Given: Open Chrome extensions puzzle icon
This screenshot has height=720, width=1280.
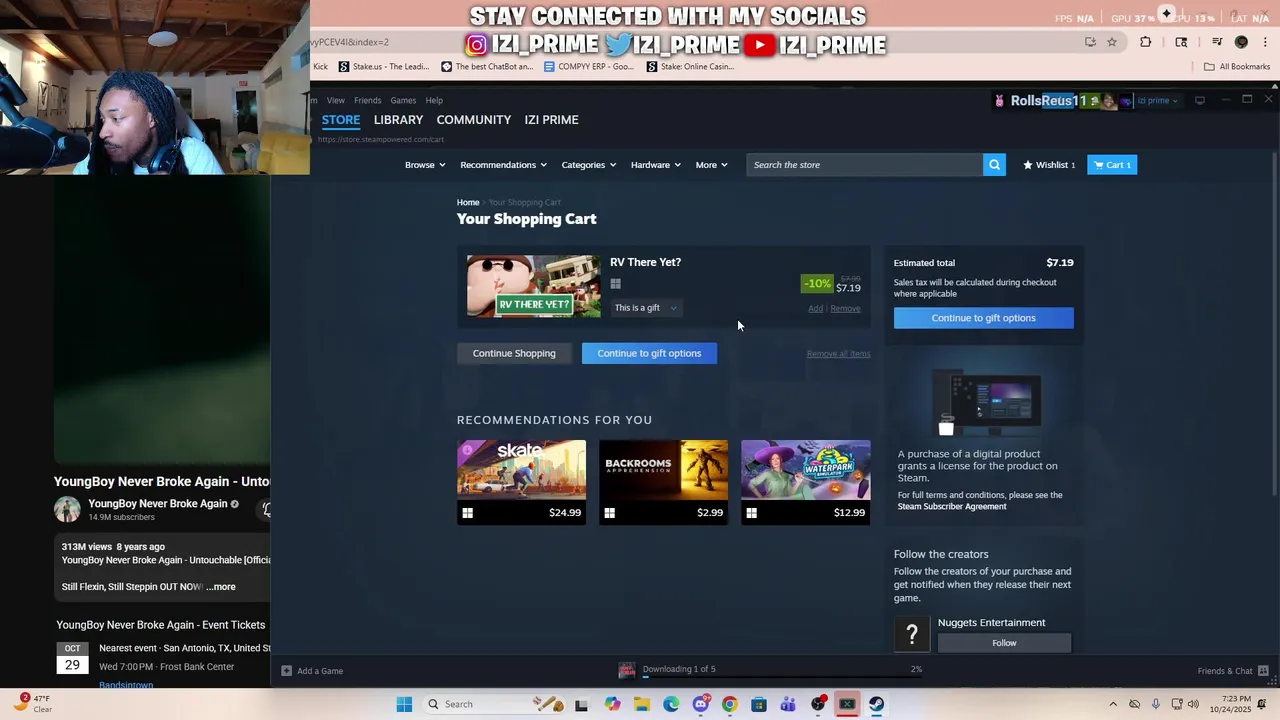Looking at the screenshot, I should click(1146, 42).
